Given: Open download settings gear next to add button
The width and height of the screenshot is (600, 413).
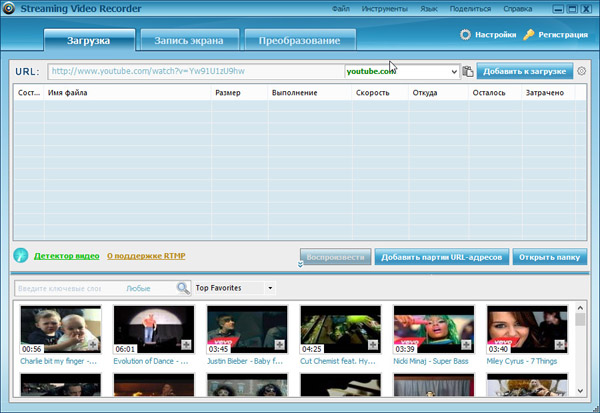Looking at the screenshot, I should click(x=581, y=72).
